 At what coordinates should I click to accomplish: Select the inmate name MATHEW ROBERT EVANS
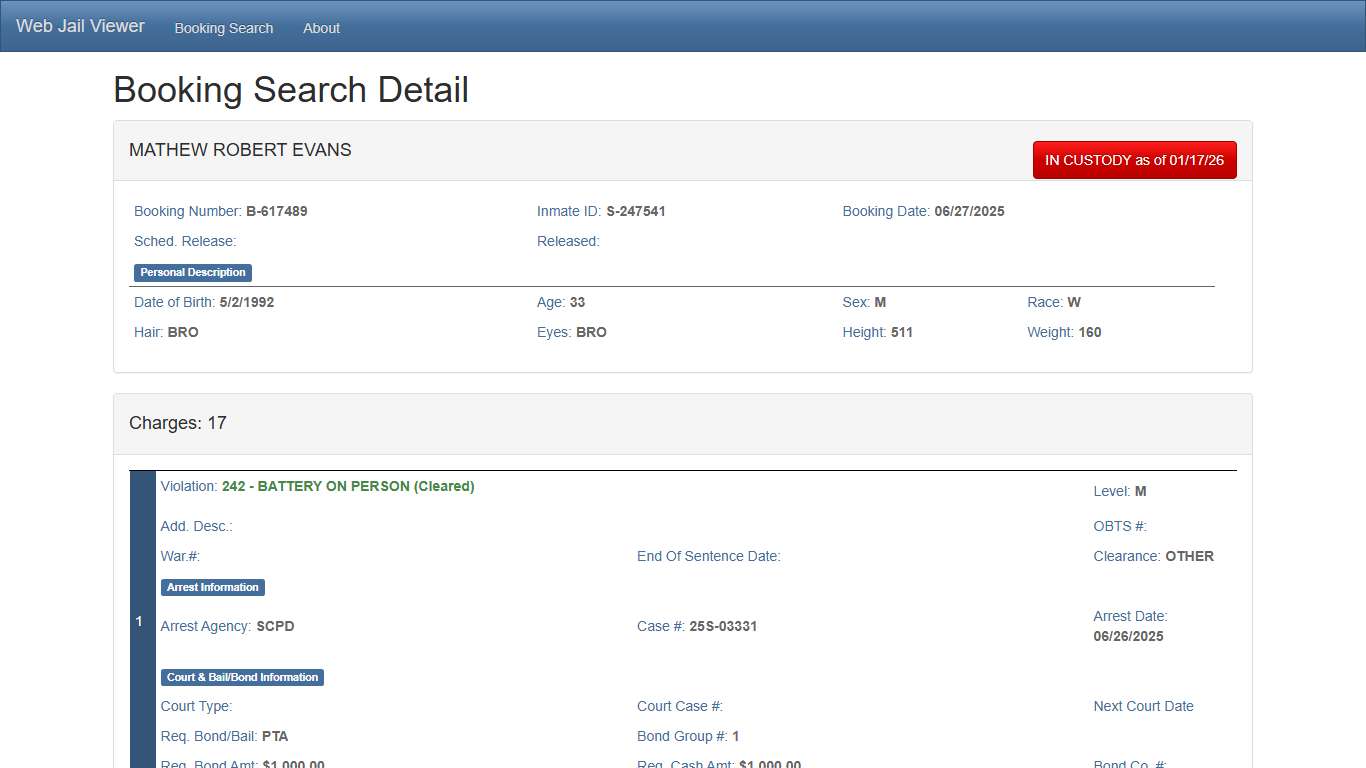(240, 150)
